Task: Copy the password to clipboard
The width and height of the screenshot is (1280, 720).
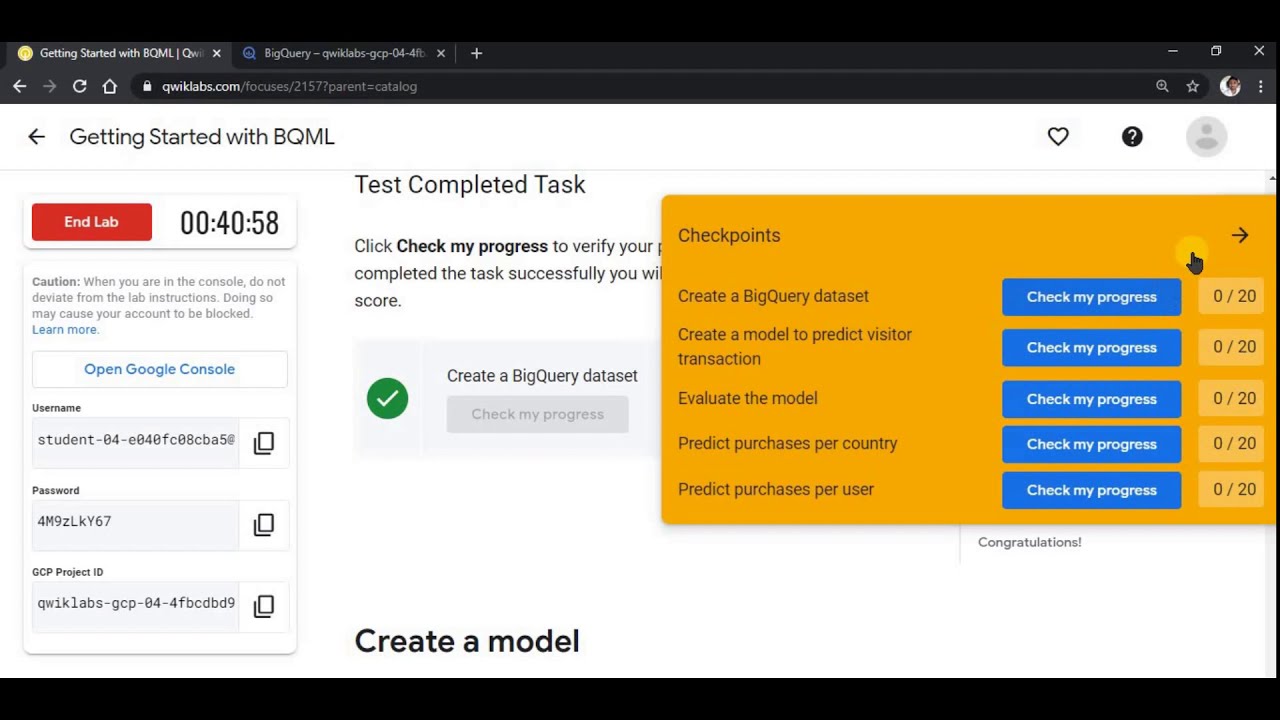Action: [264, 525]
